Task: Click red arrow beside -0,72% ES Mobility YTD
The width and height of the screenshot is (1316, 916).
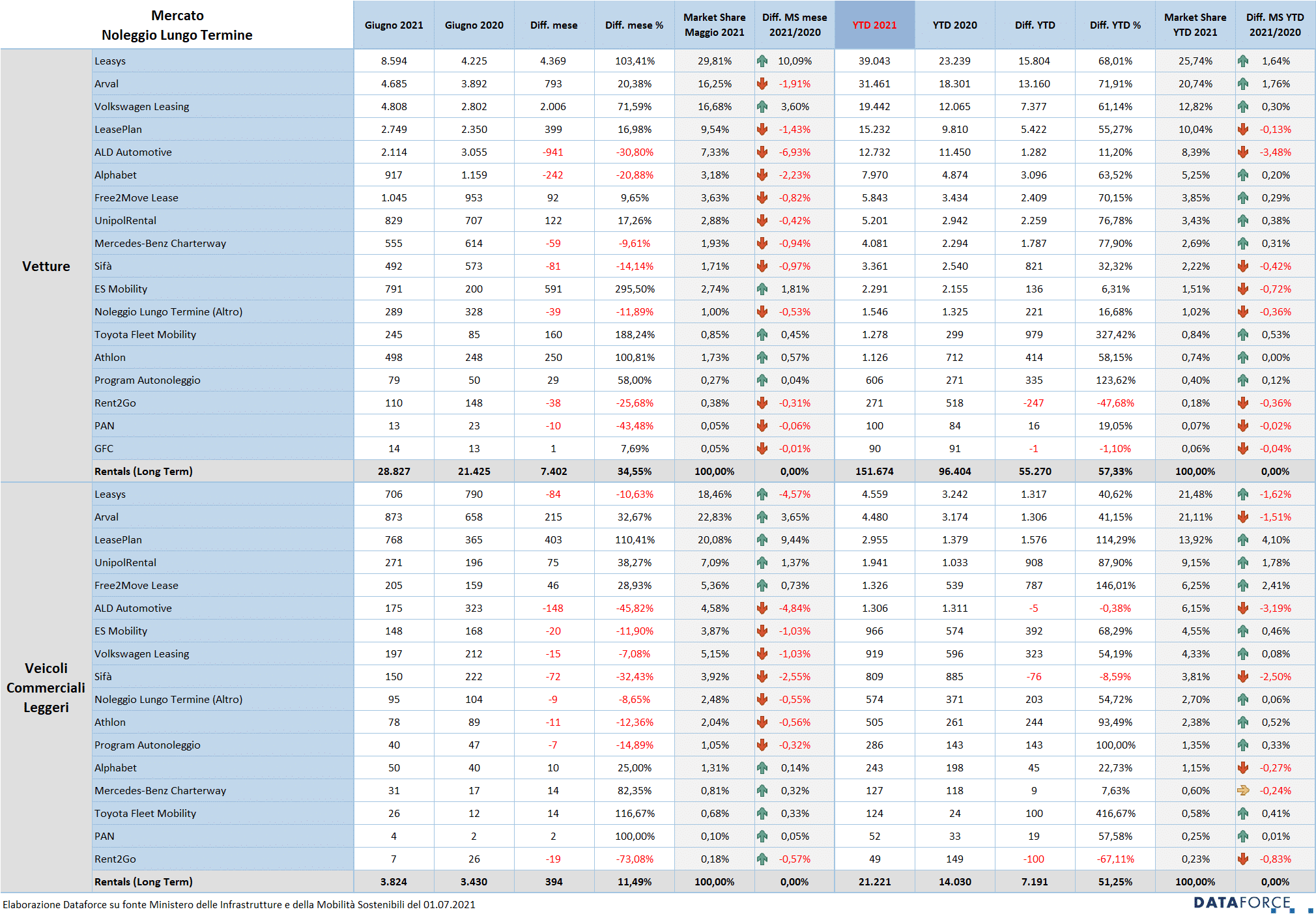Action: point(1243,289)
